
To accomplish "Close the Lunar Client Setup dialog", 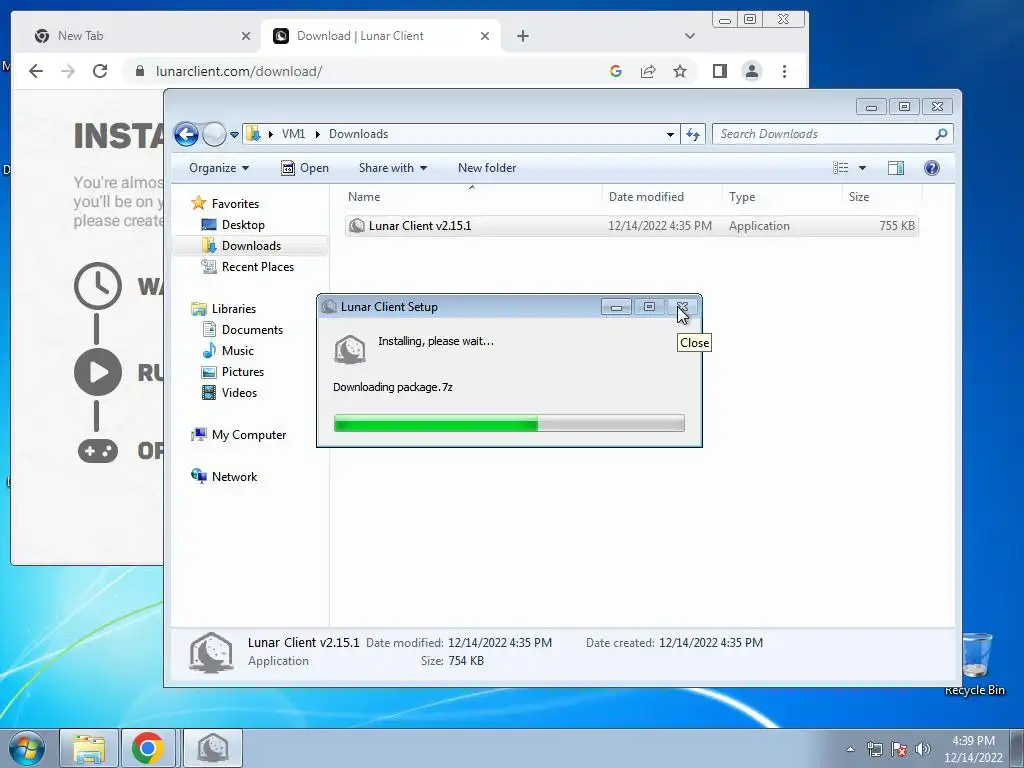I will point(682,307).
